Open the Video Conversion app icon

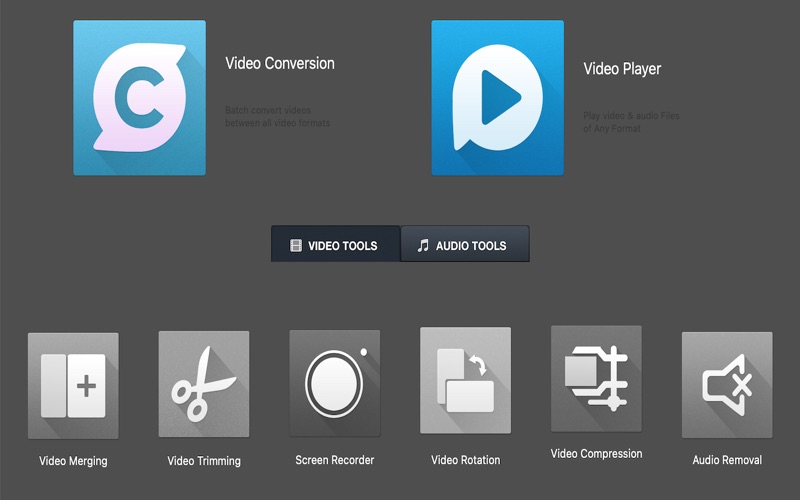coord(139,98)
